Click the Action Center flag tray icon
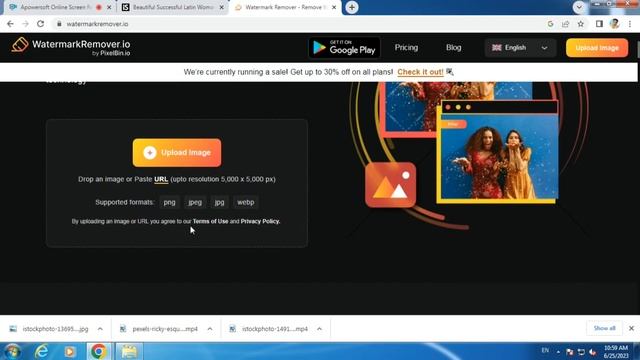This screenshot has width=640, height=360. pyautogui.click(x=570, y=351)
